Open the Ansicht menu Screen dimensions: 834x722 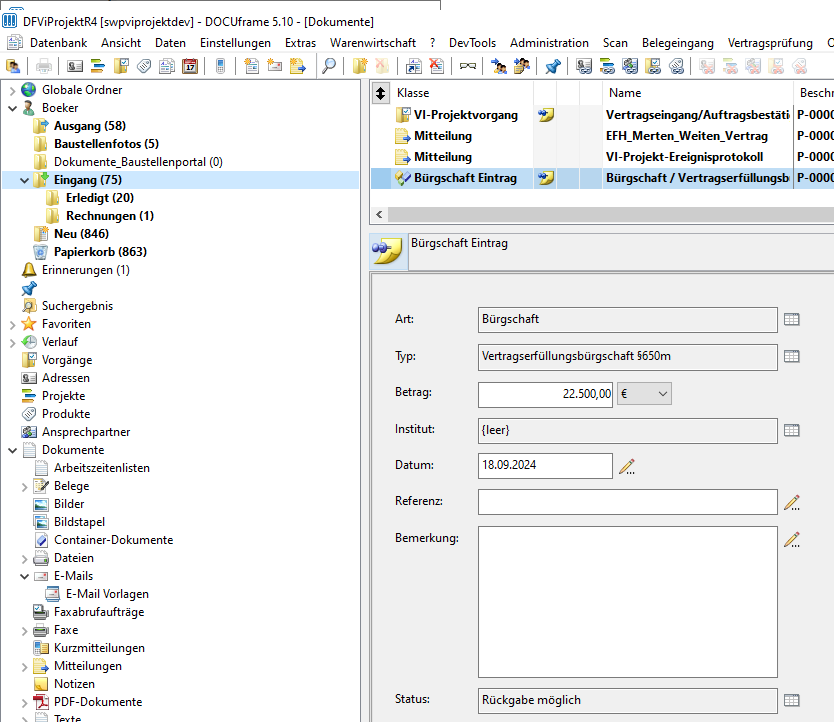pos(121,43)
